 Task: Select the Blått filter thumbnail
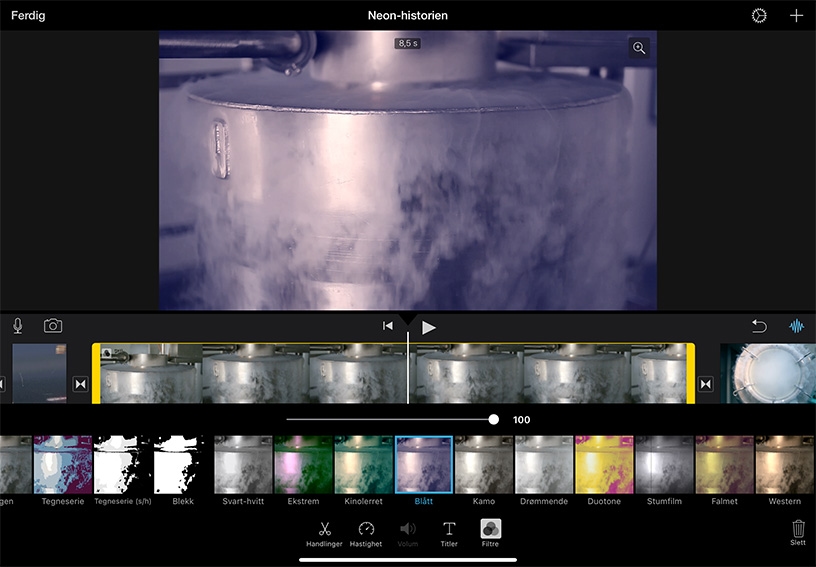pos(424,465)
